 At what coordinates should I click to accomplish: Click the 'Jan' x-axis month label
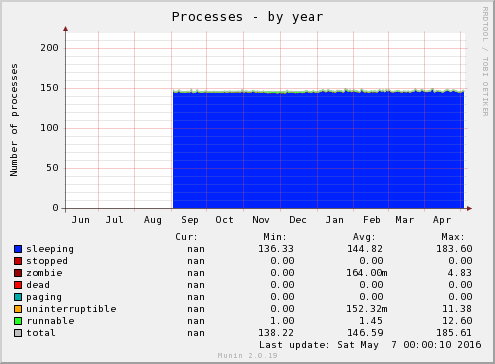pyautogui.click(x=335, y=220)
